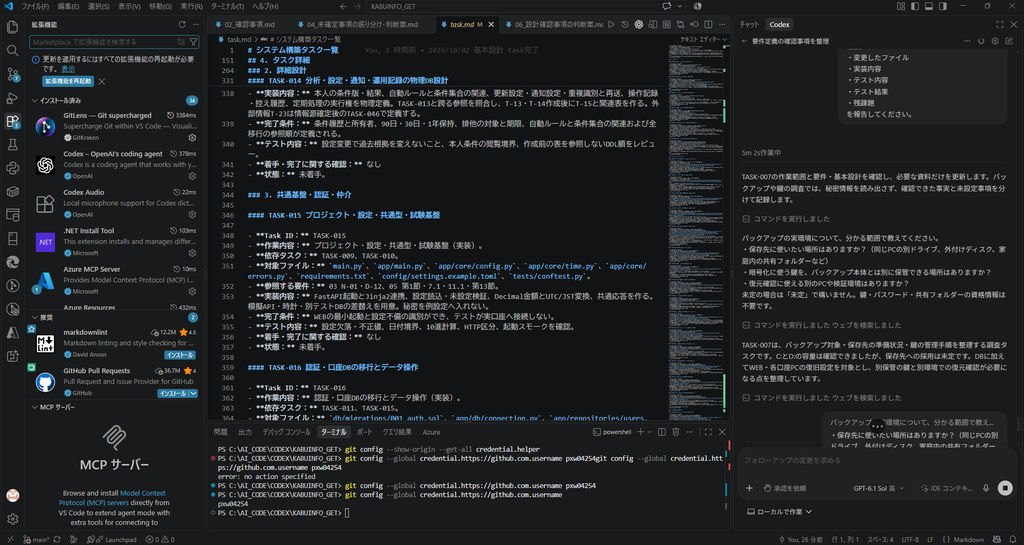This screenshot has height=545, width=1024.
Task: Switch to デバッグ コンソール panel tab
Action: click(x=286, y=432)
